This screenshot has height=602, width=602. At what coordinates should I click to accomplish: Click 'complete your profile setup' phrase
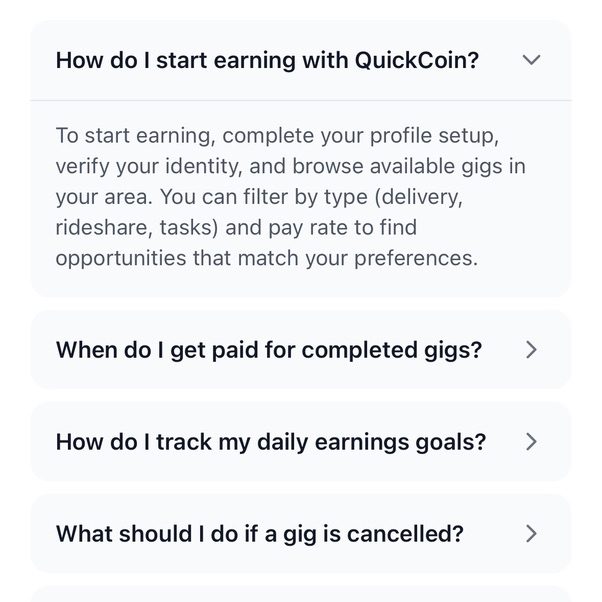(328, 135)
